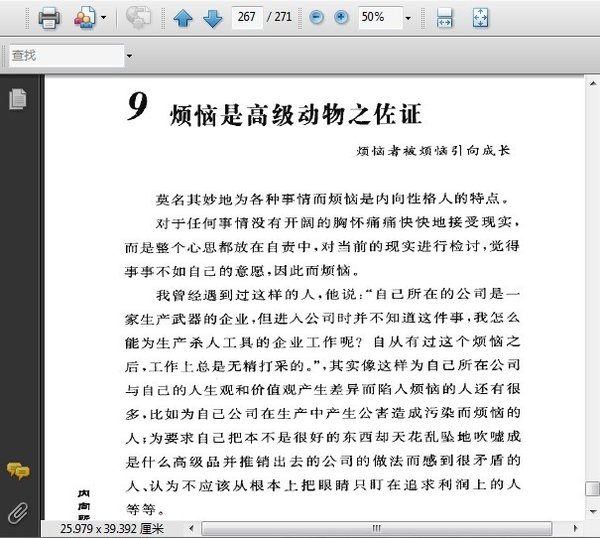Click the line starting 事事不如自己的意愿

(x=243, y=271)
